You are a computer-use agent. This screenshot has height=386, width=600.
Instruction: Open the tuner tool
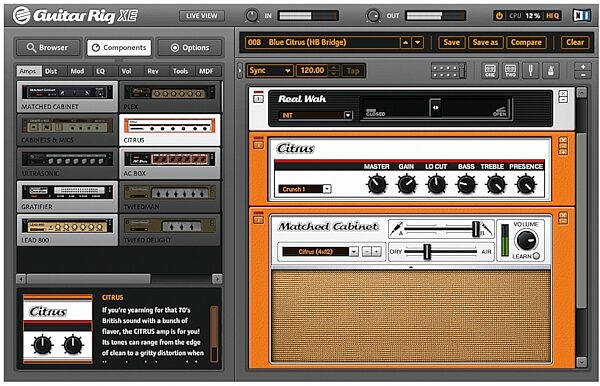(x=531, y=70)
